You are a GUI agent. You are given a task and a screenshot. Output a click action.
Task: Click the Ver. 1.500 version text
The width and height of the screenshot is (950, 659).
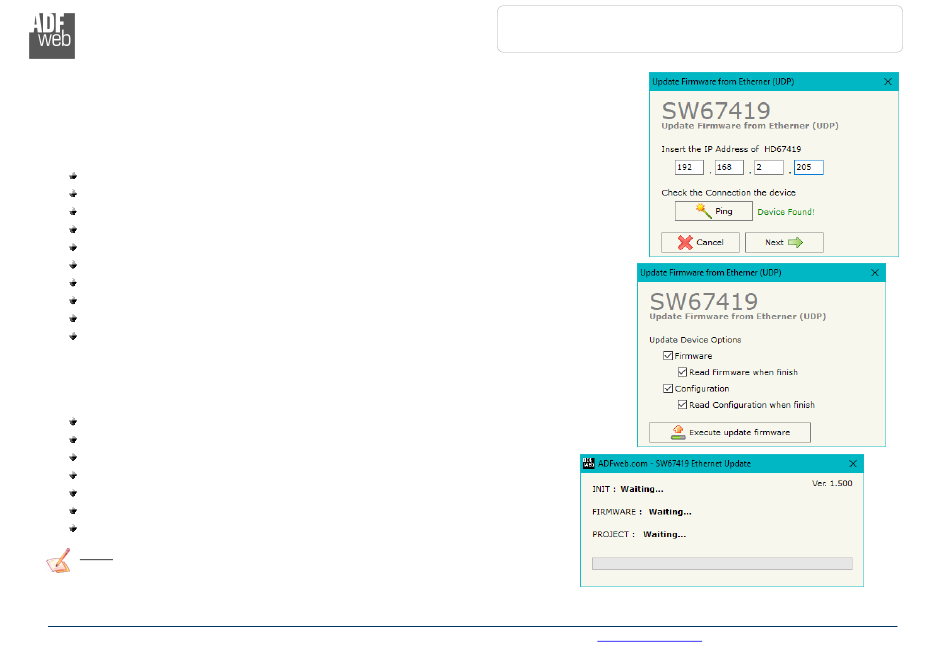tap(832, 483)
